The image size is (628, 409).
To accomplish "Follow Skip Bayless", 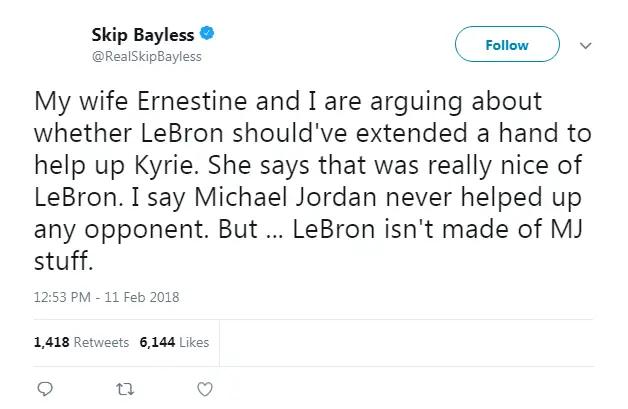I will coord(507,44).
